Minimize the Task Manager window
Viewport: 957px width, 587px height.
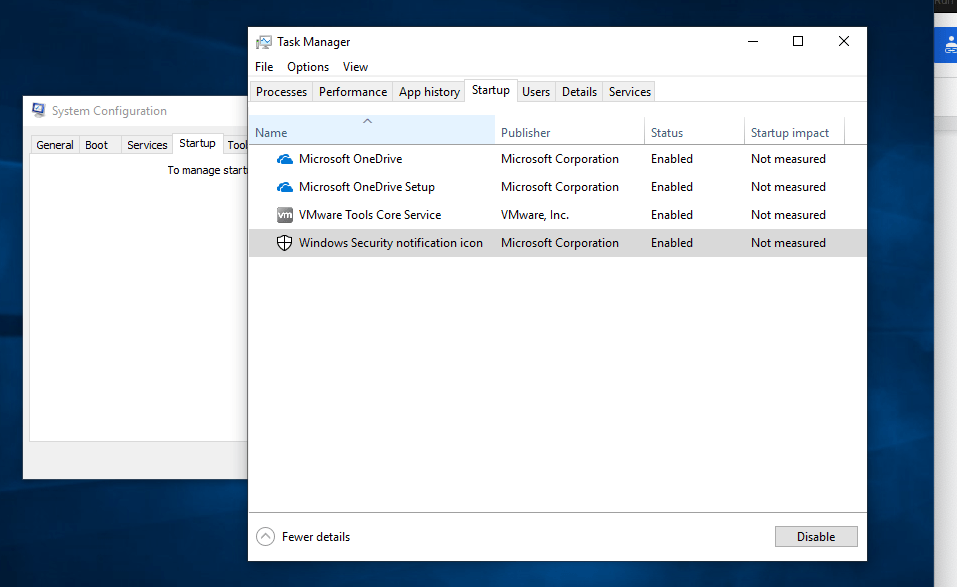753,41
